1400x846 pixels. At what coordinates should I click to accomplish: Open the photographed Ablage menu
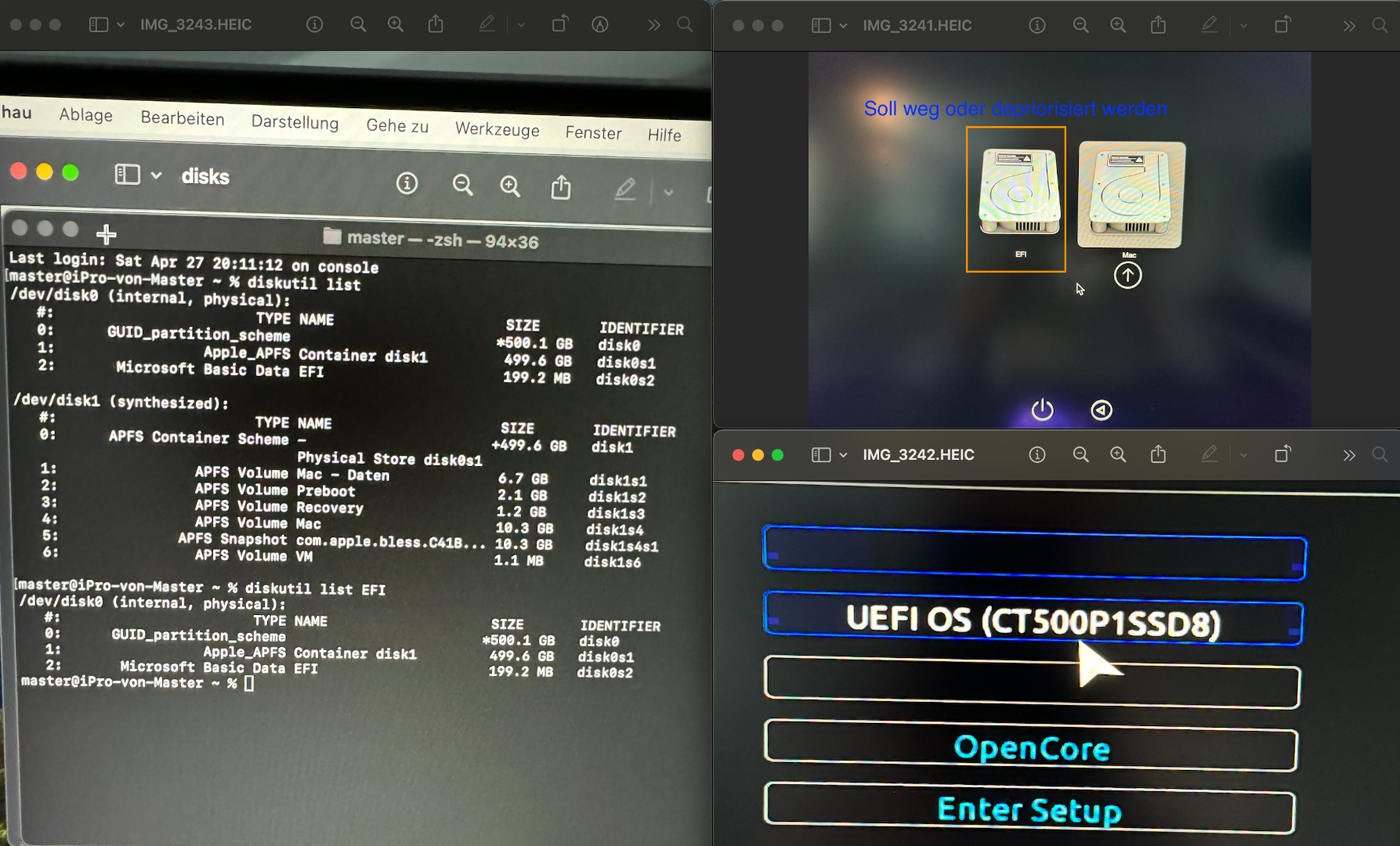coord(86,115)
